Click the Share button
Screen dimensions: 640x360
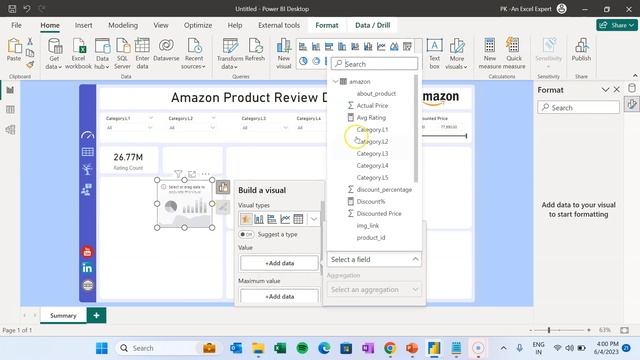[x=617, y=25]
